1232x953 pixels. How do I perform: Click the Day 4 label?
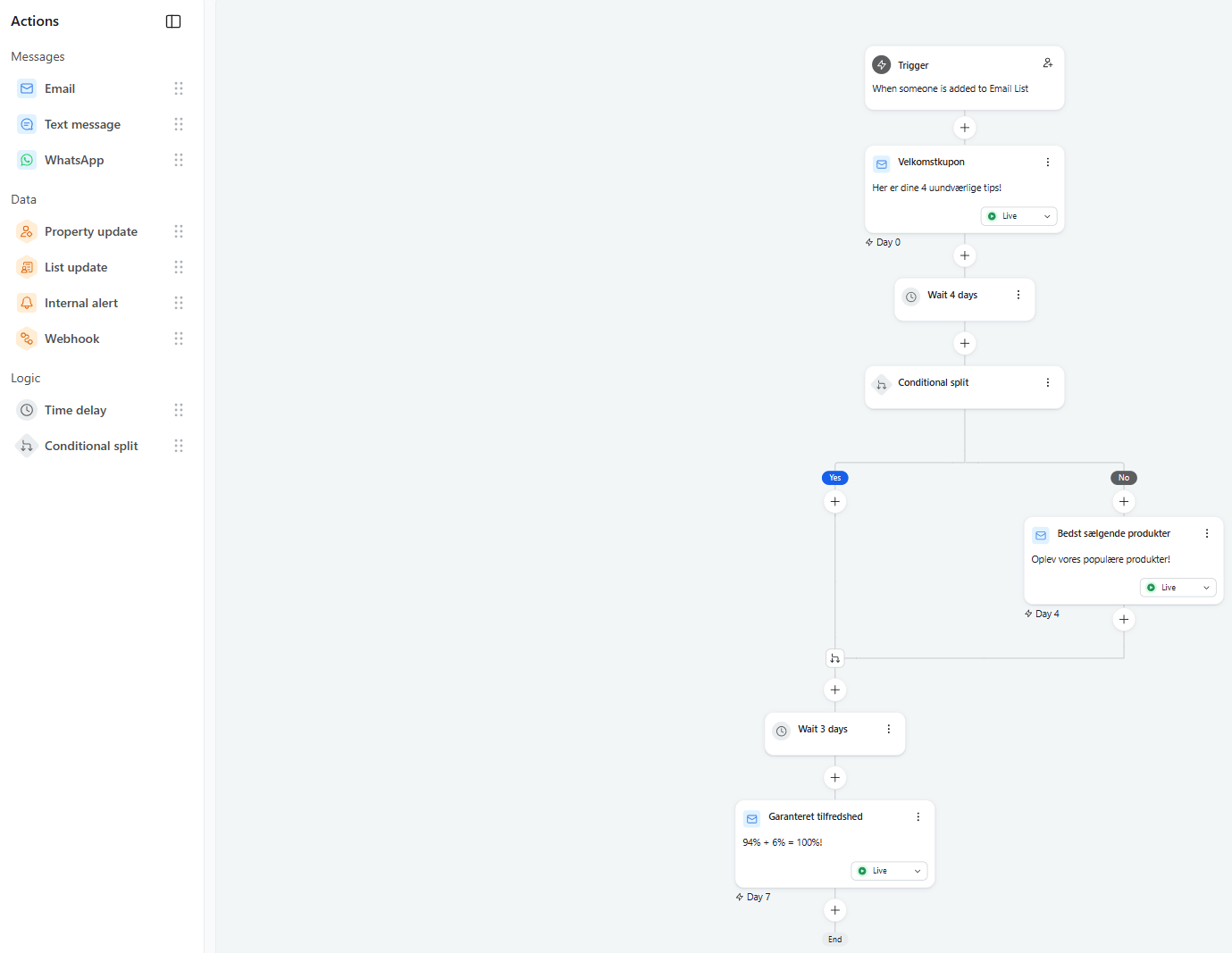1042,614
